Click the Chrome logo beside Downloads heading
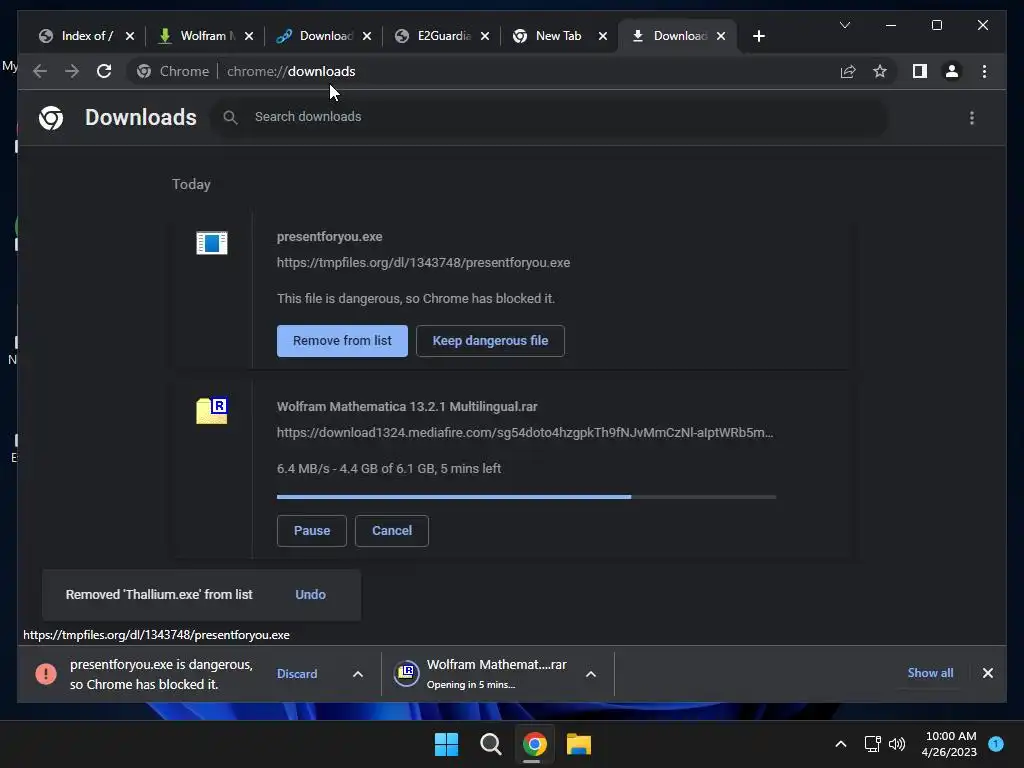The image size is (1024, 768). tap(51, 118)
